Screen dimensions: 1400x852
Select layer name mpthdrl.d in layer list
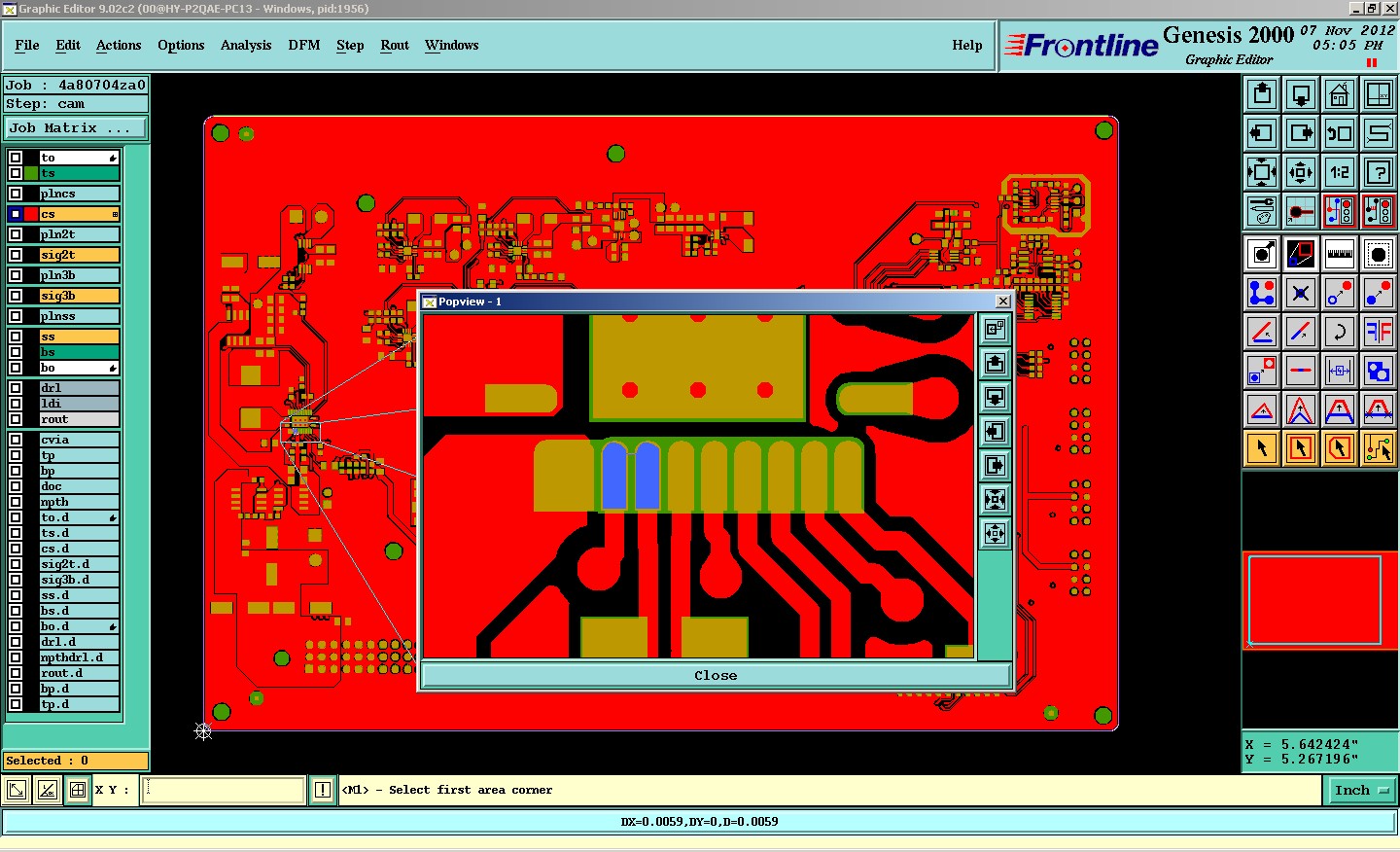(79, 657)
